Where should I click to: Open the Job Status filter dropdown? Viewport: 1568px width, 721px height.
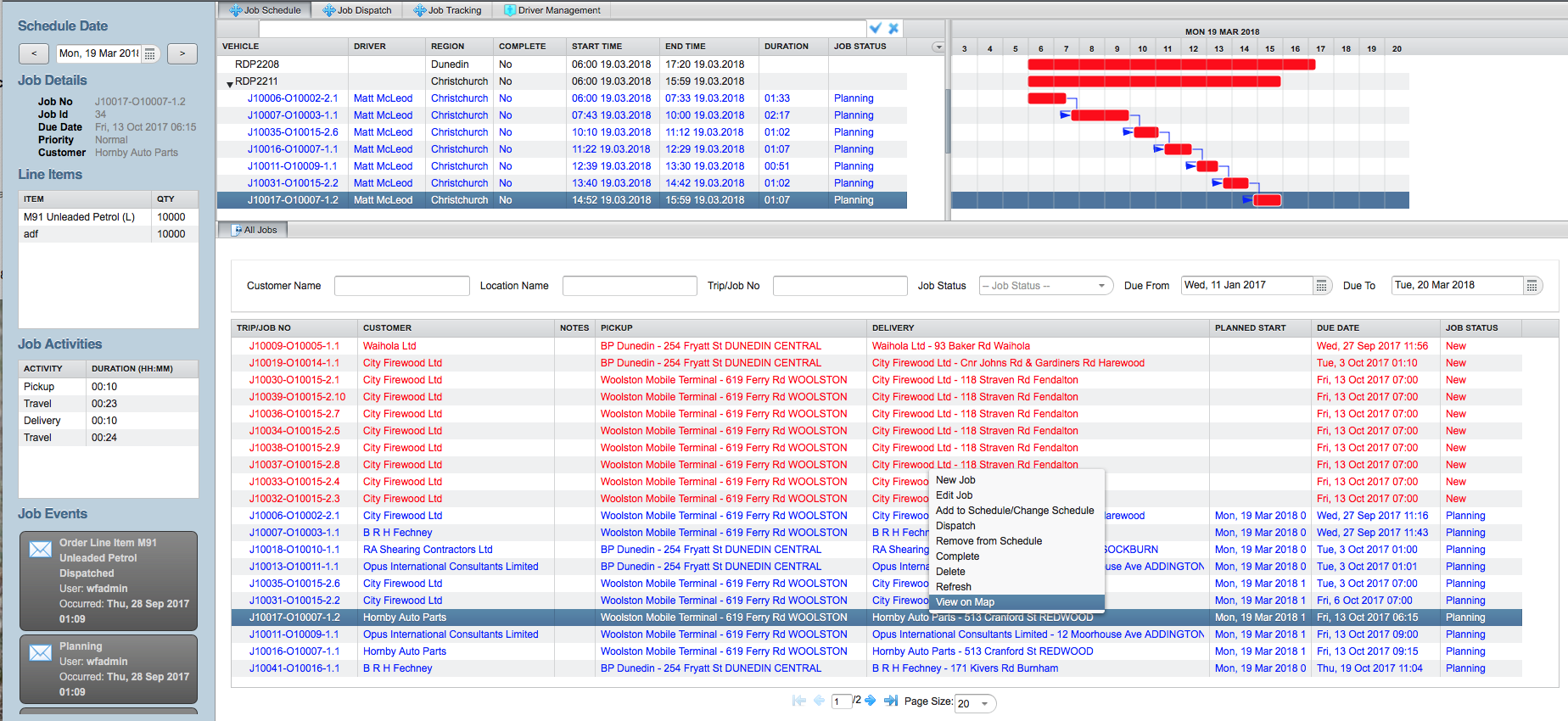(1045, 286)
